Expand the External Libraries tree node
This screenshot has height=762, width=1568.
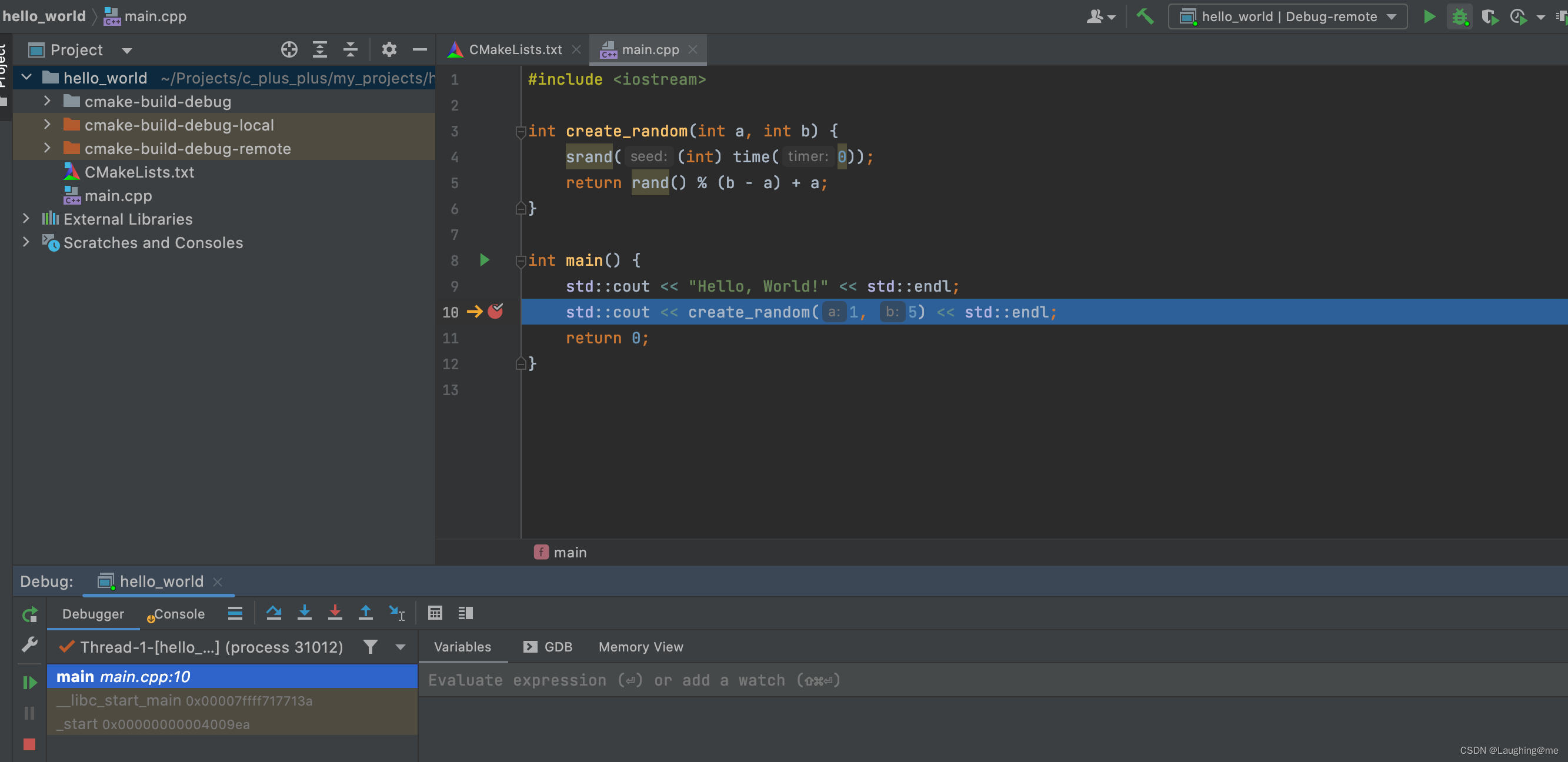(x=26, y=219)
